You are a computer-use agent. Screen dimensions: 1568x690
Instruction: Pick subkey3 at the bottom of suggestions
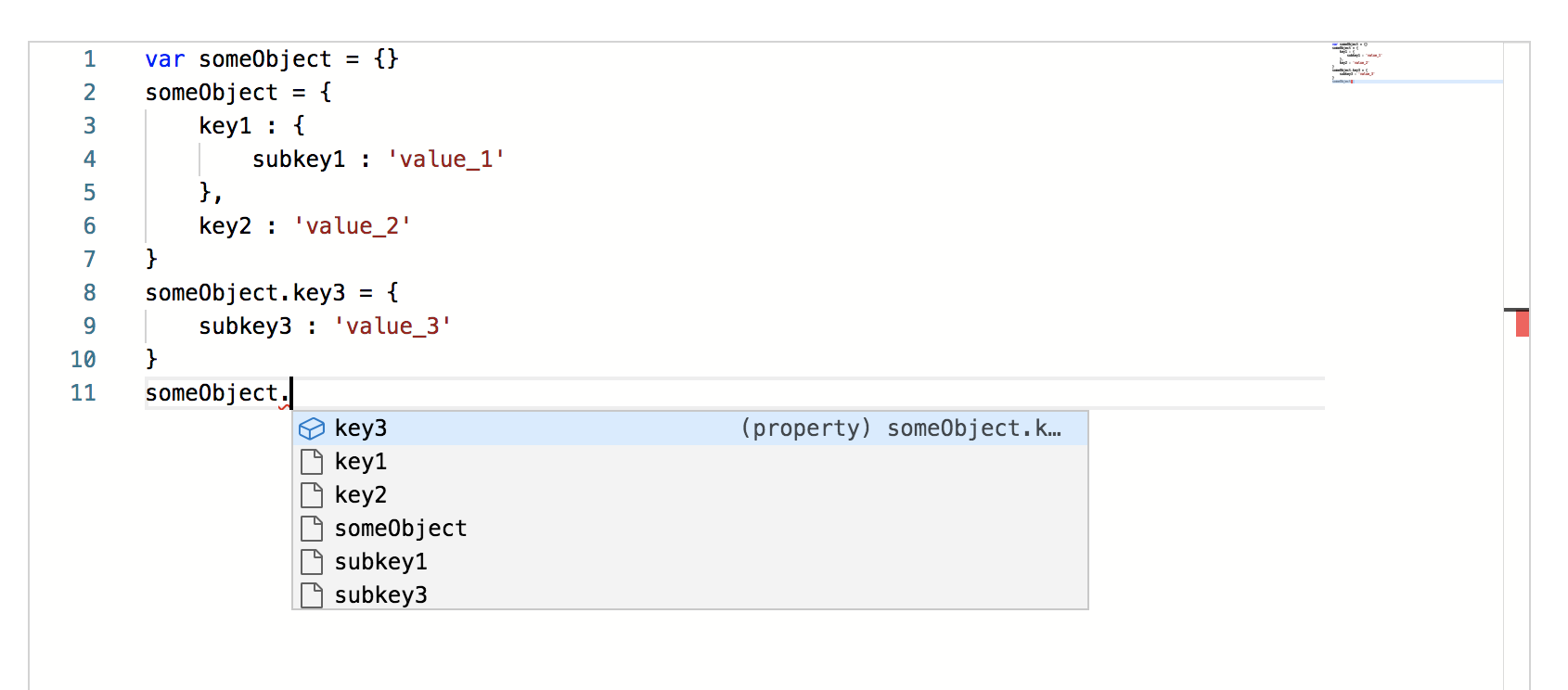coord(690,595)
